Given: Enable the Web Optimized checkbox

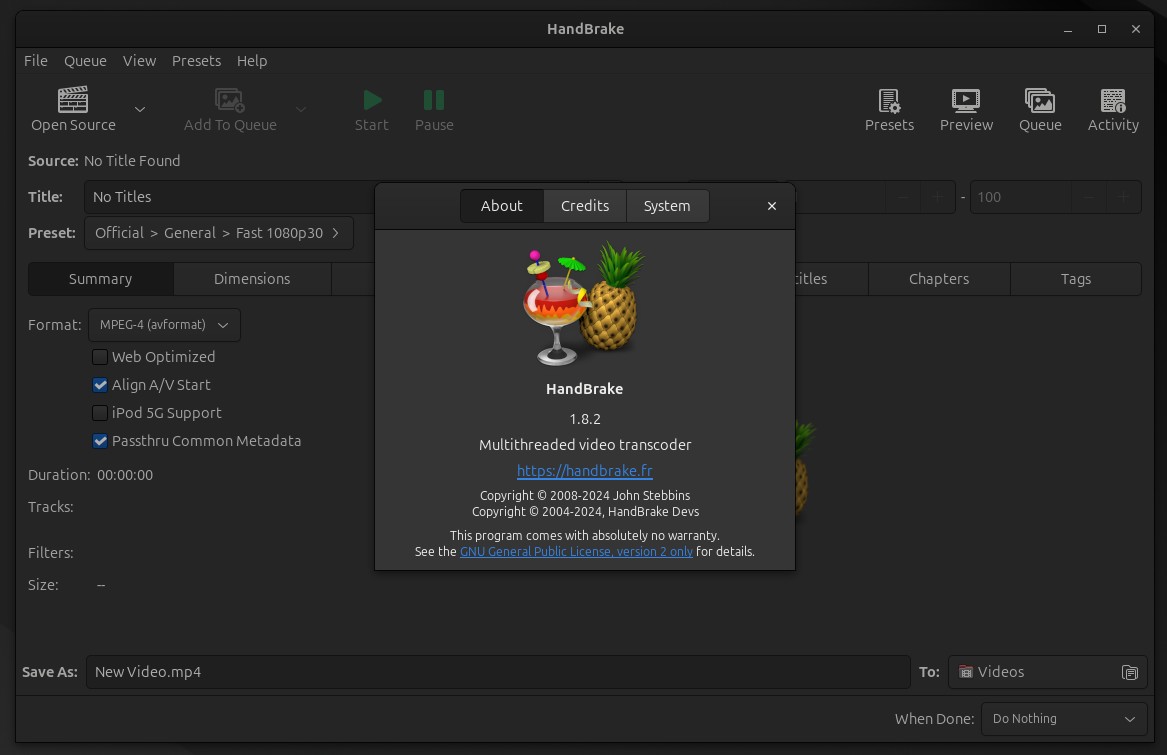Looking at the screenshot, I should point(100,357).
